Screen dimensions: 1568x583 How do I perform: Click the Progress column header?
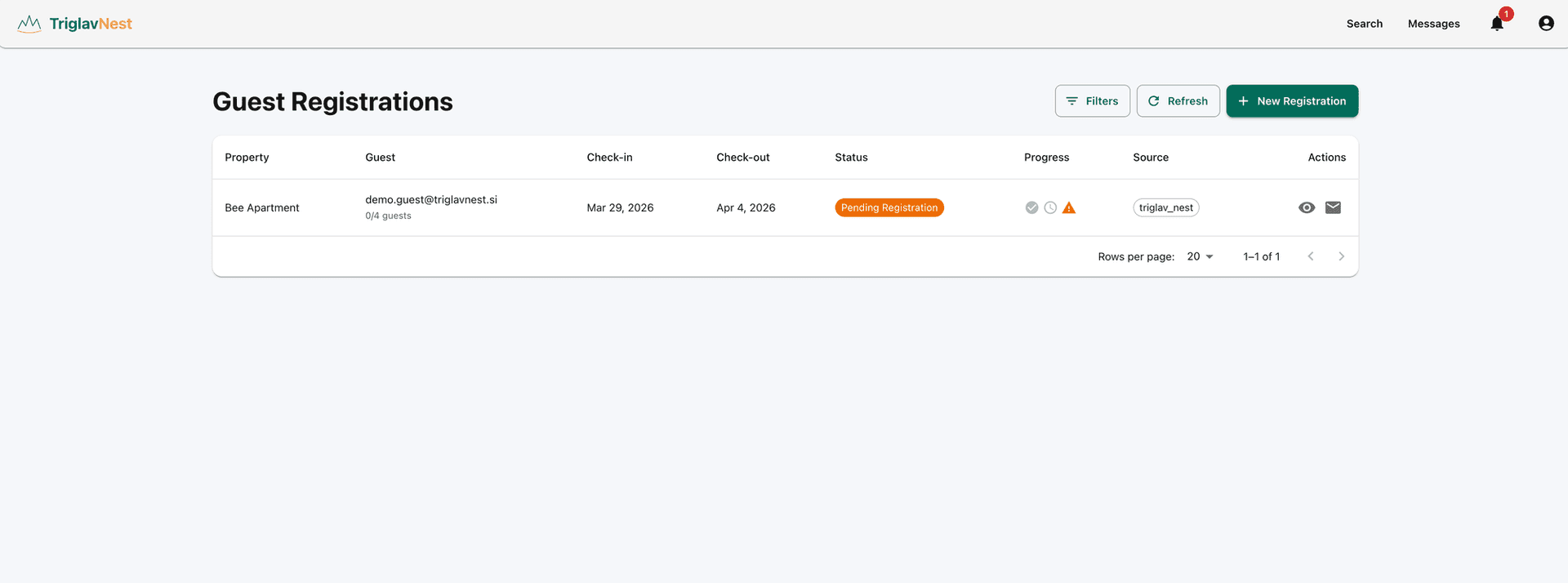tap(1046, 158)
